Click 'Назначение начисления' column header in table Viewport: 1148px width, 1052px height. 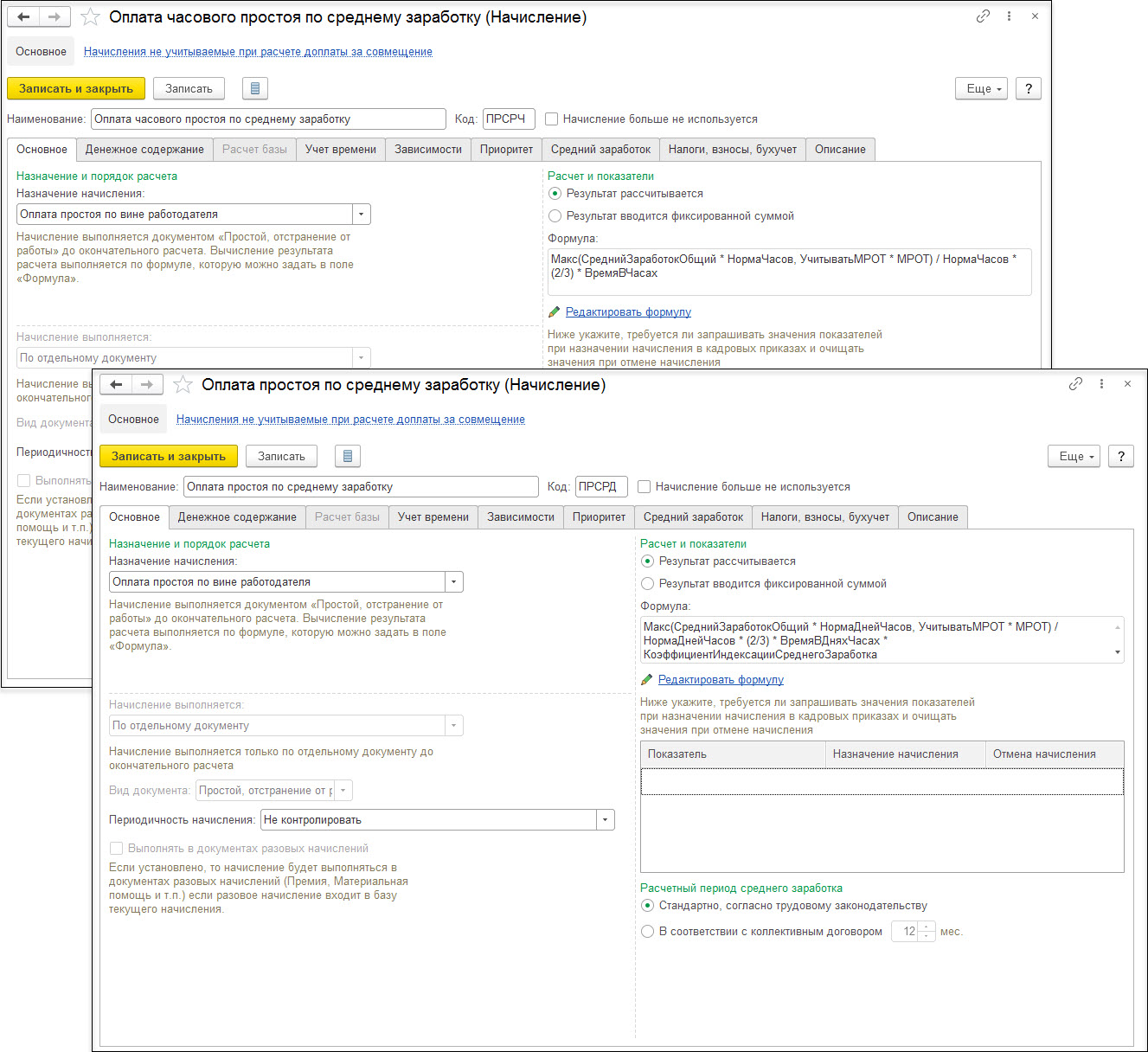coord(906,754)
